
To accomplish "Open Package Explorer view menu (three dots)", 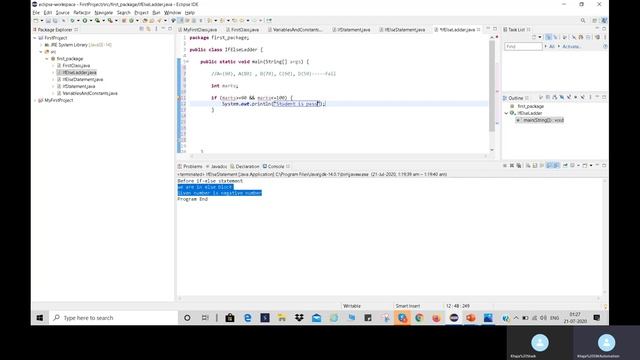I will coord(156,29).
